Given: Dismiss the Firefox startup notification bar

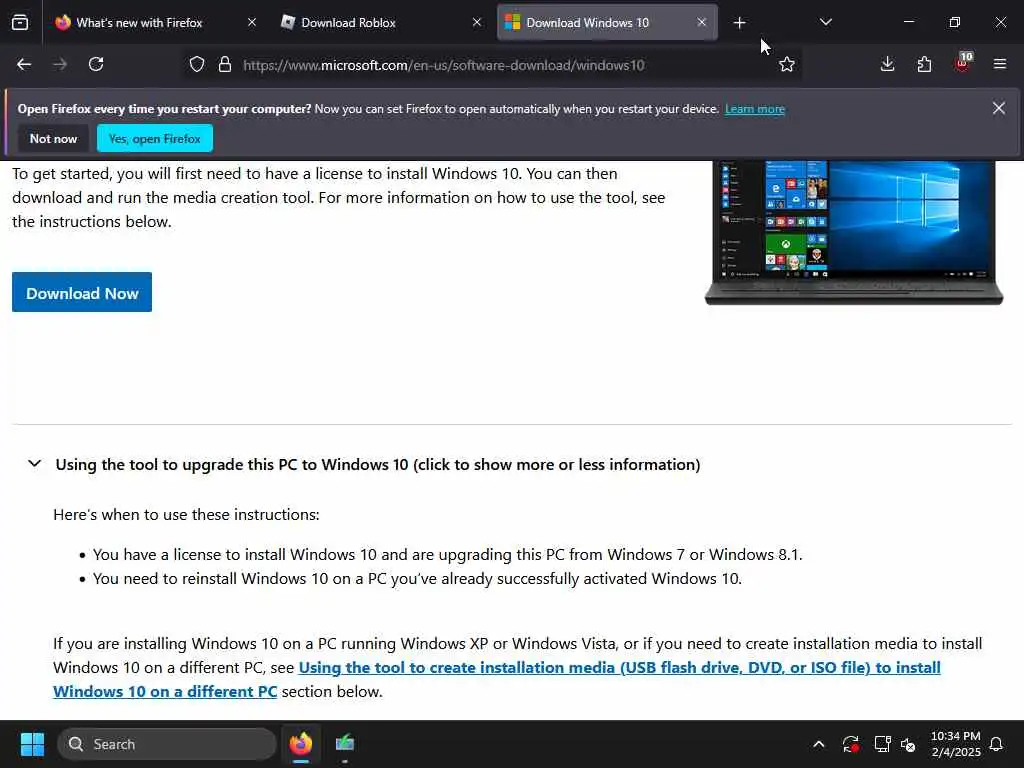Looking at the screenshot, I should 999,108.
